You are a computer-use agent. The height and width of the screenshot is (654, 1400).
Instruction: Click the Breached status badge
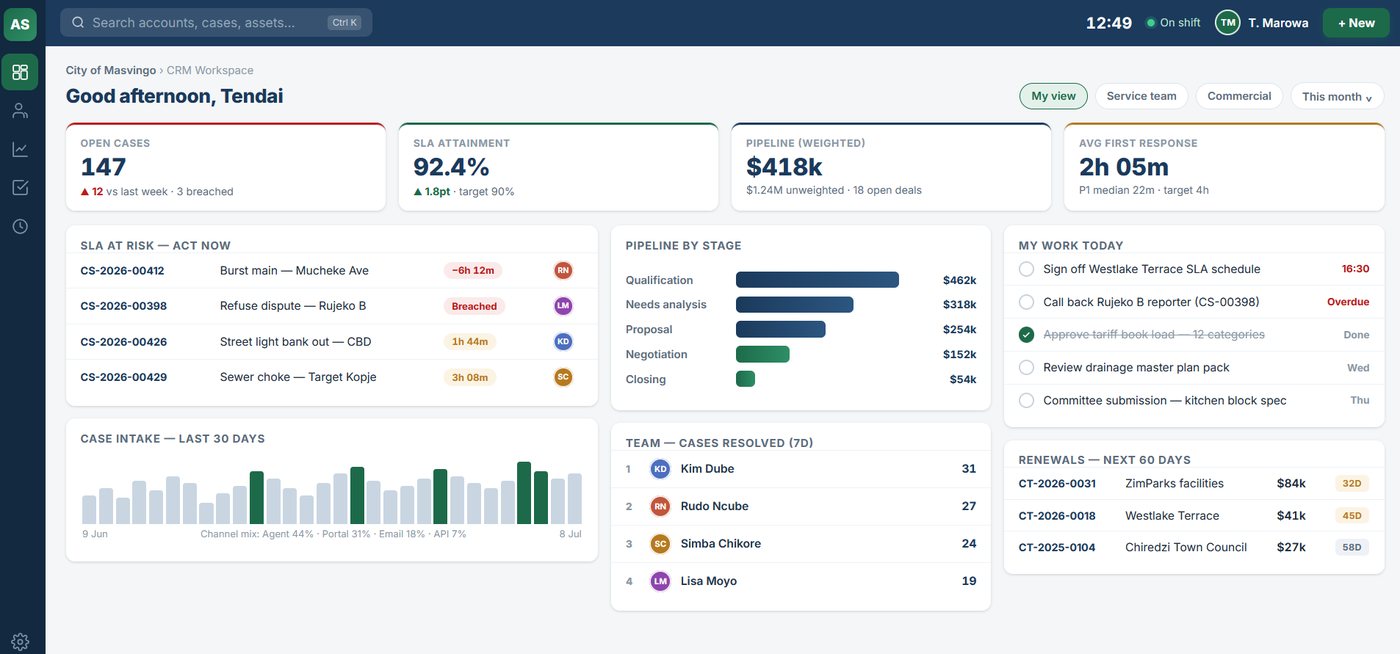pos(474,306)
